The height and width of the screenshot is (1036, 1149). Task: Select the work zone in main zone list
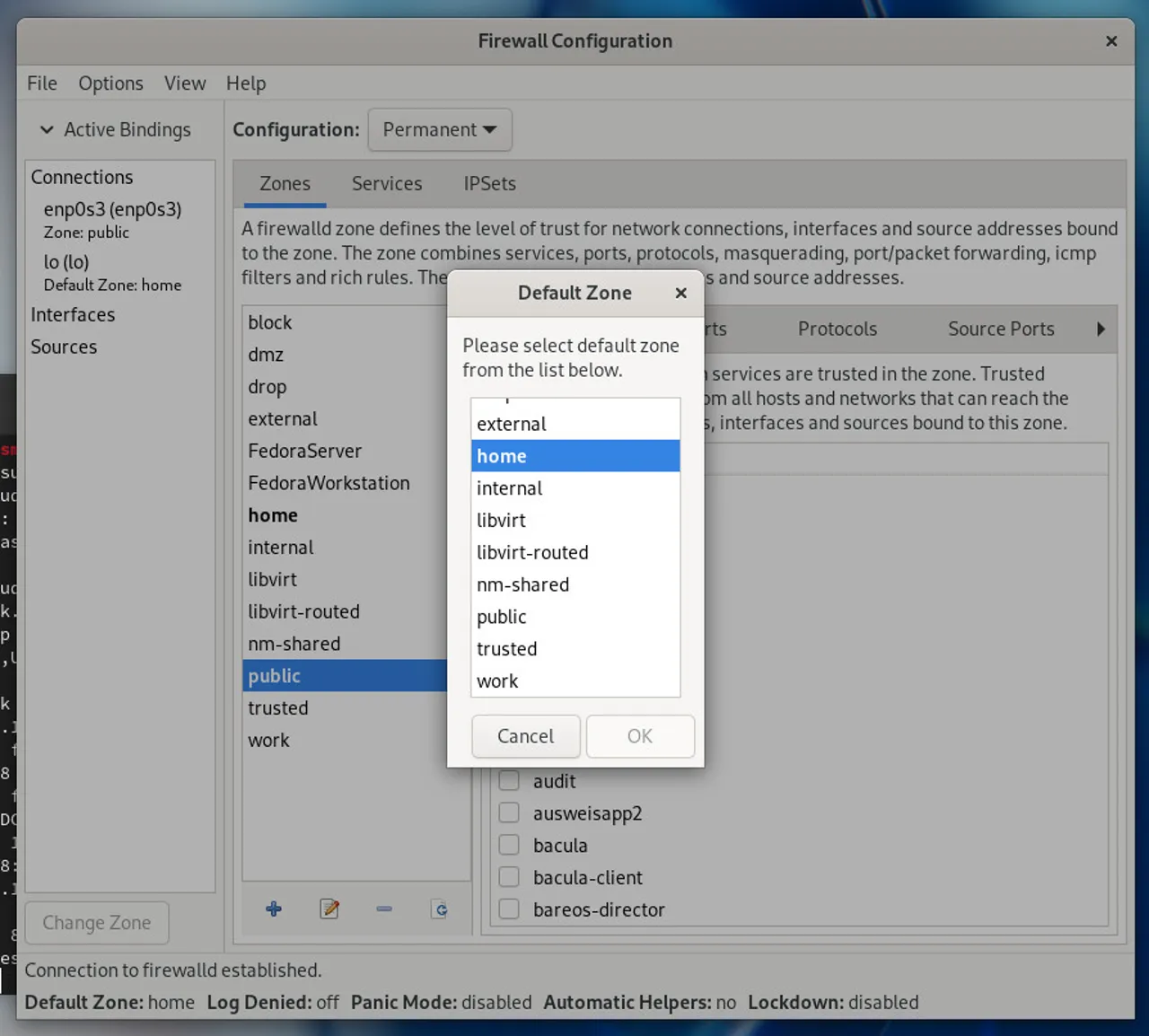[x=345, y=741]
